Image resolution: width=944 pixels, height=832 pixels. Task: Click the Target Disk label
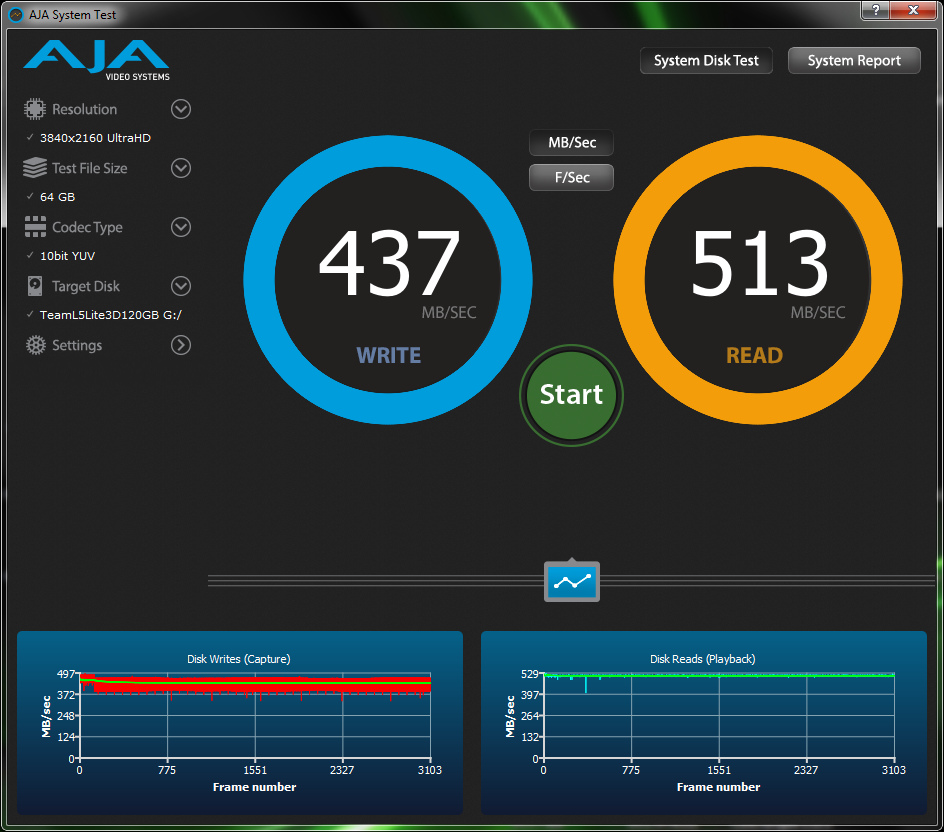point(85,286)
